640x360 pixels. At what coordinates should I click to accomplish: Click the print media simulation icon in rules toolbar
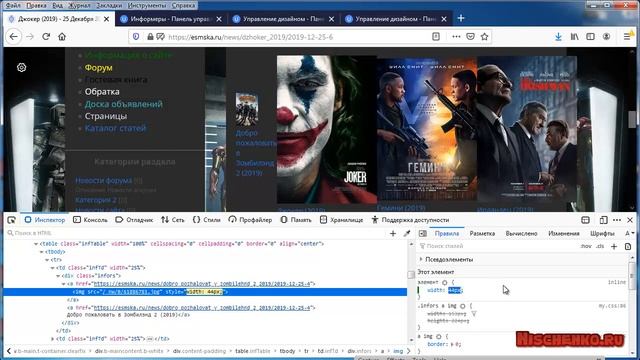[x=628, y=246]
